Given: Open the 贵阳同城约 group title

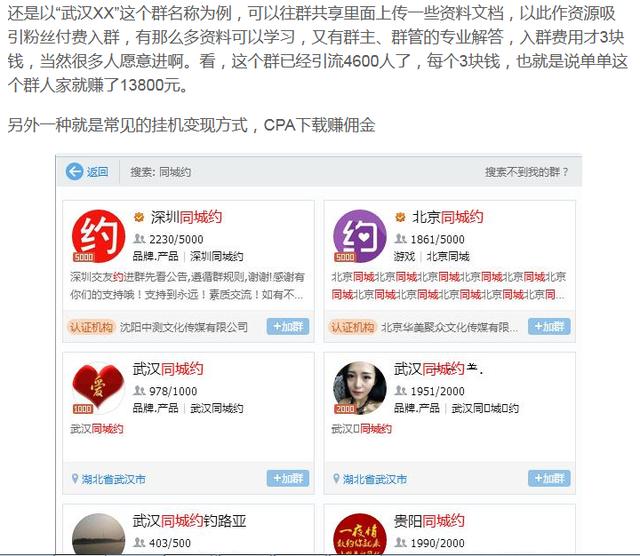Looking at the screenshot, I should click(x=429, y=521).
